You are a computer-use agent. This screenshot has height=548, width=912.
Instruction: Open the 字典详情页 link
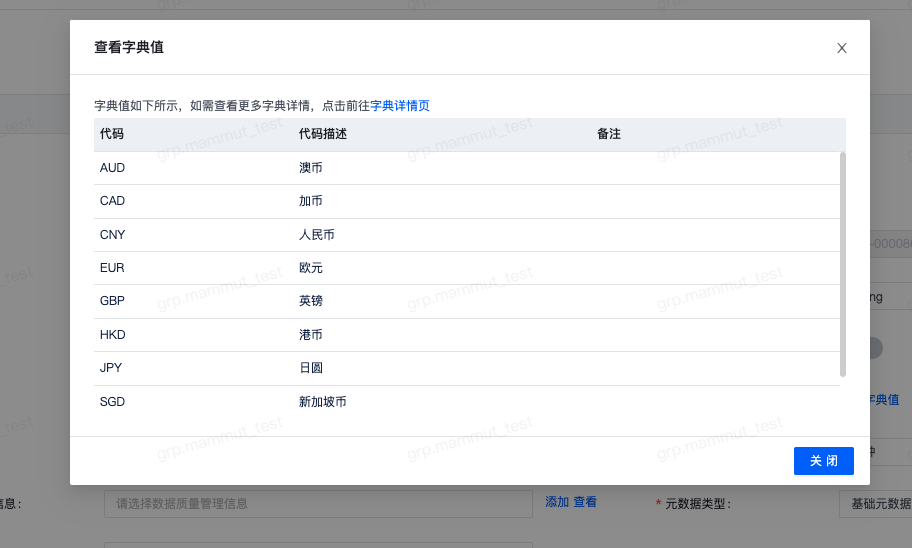[400, 105]
